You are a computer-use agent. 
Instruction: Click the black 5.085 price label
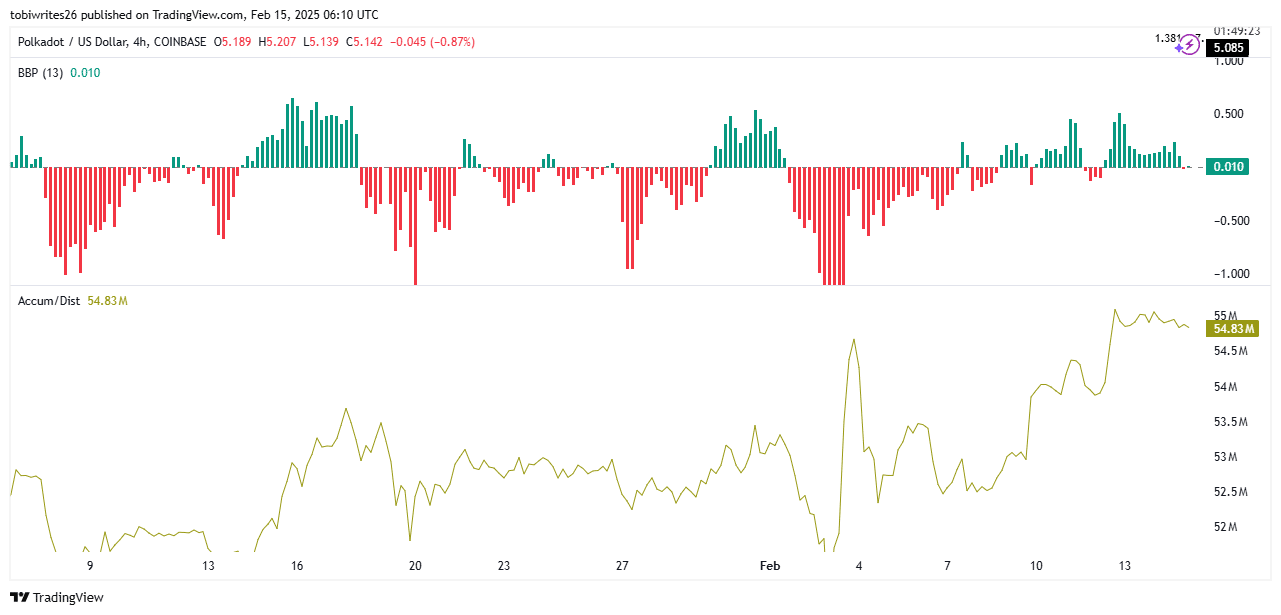tap(1227, 47)
